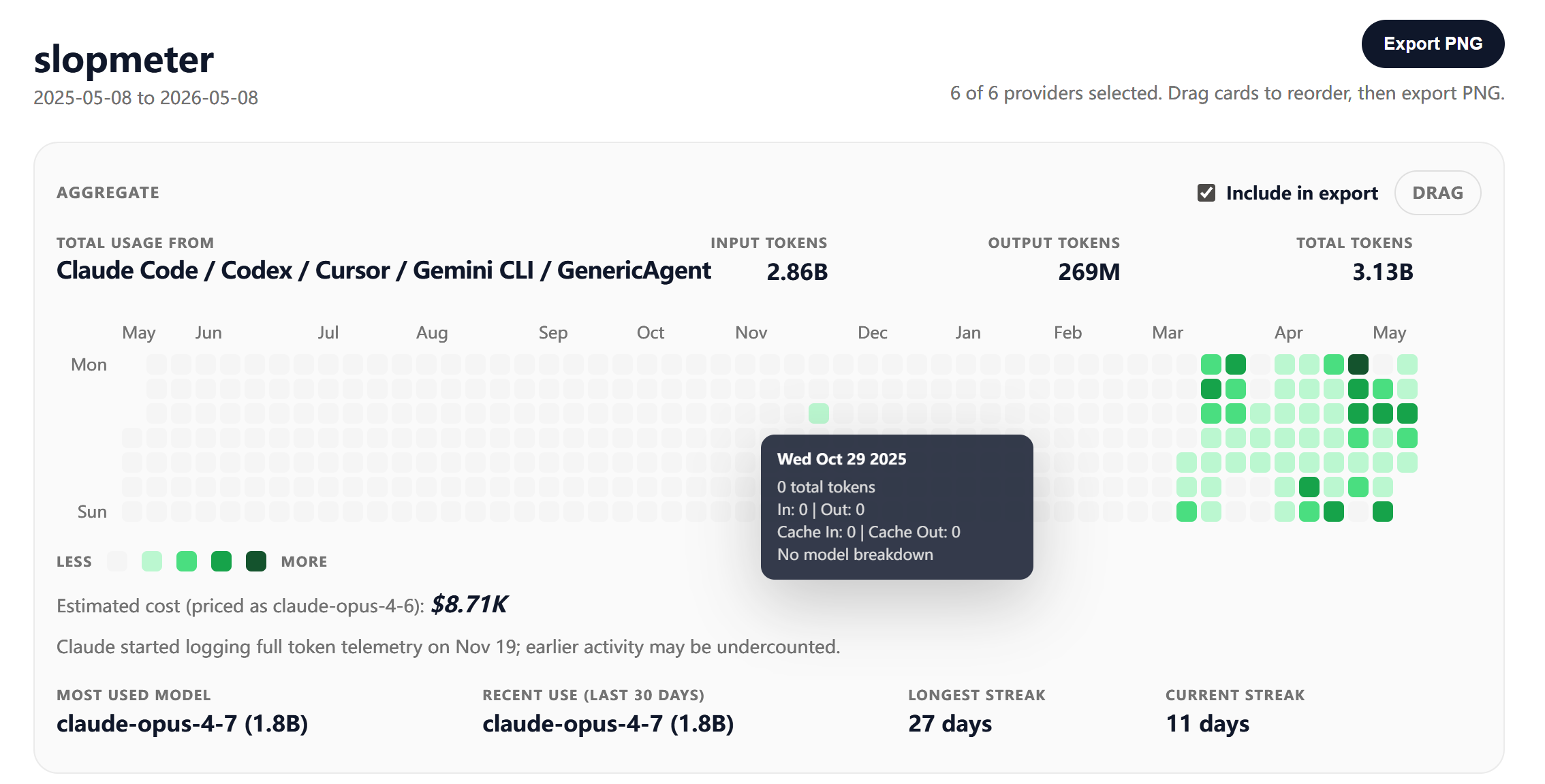Click the slopmeter title
The width and height of the screenshot is (1545, 784).
[124, 59]
